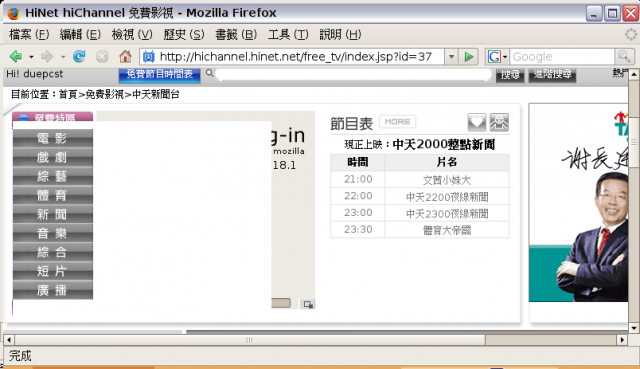The width and height of the screenshot is (640, 369).
Task: Click the 中天新聞台 breadcrumb text
Action: pos(156,95)
